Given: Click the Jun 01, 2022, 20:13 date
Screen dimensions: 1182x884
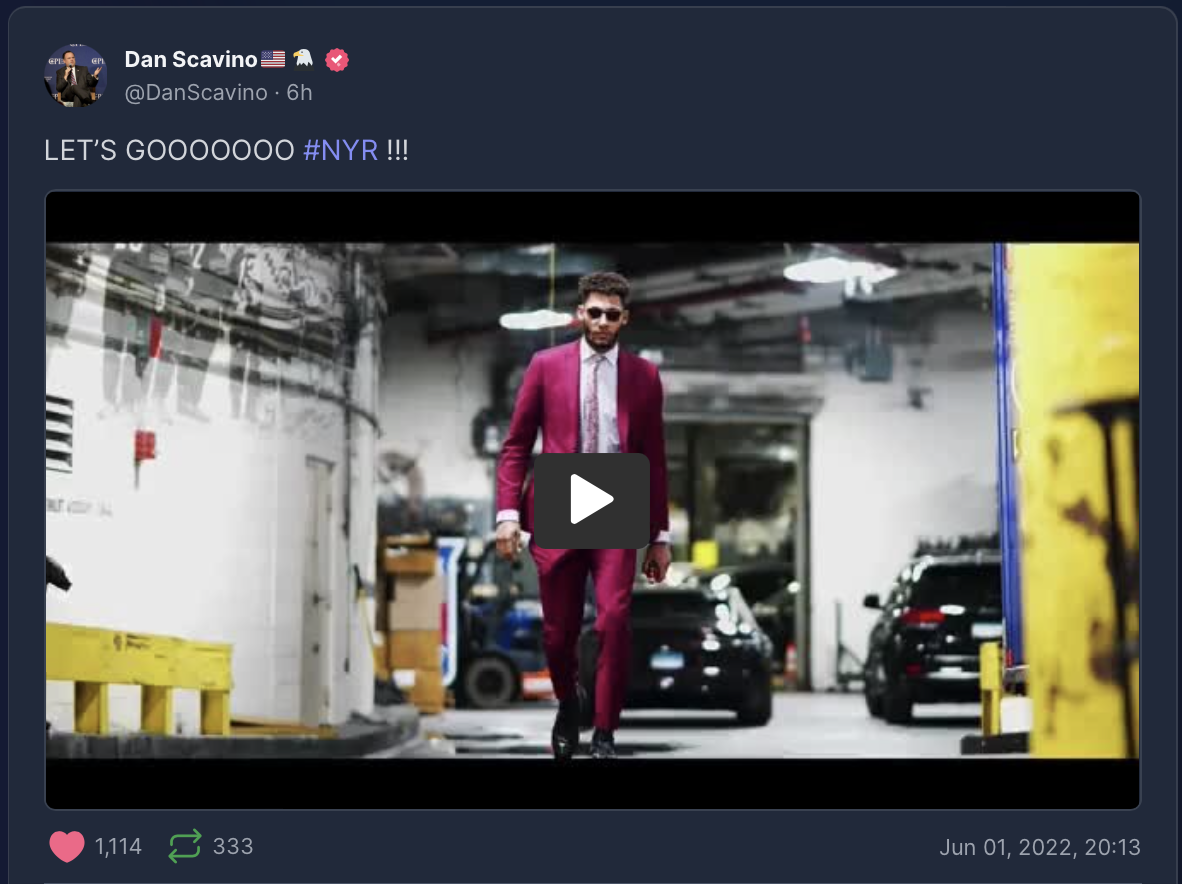Looking at the screenshot, I should point(1040,847).
